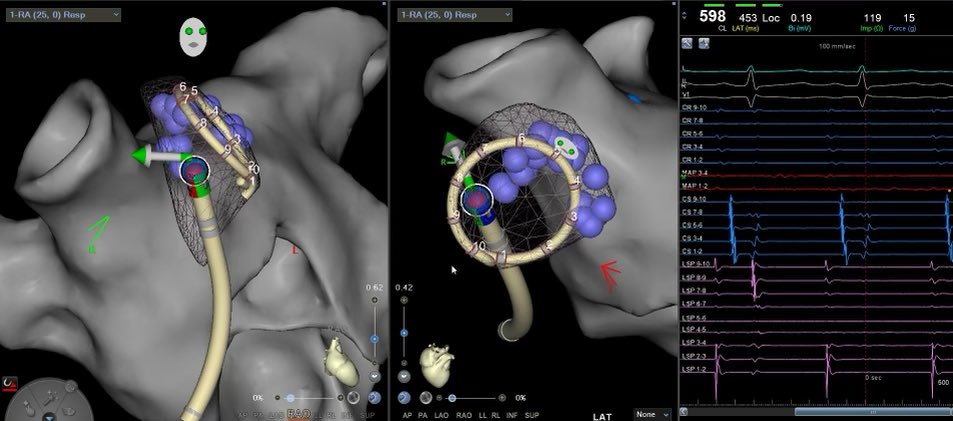Switch right view to INF projection
This screenshot has width=953, height=421.
tap(514, 416)
